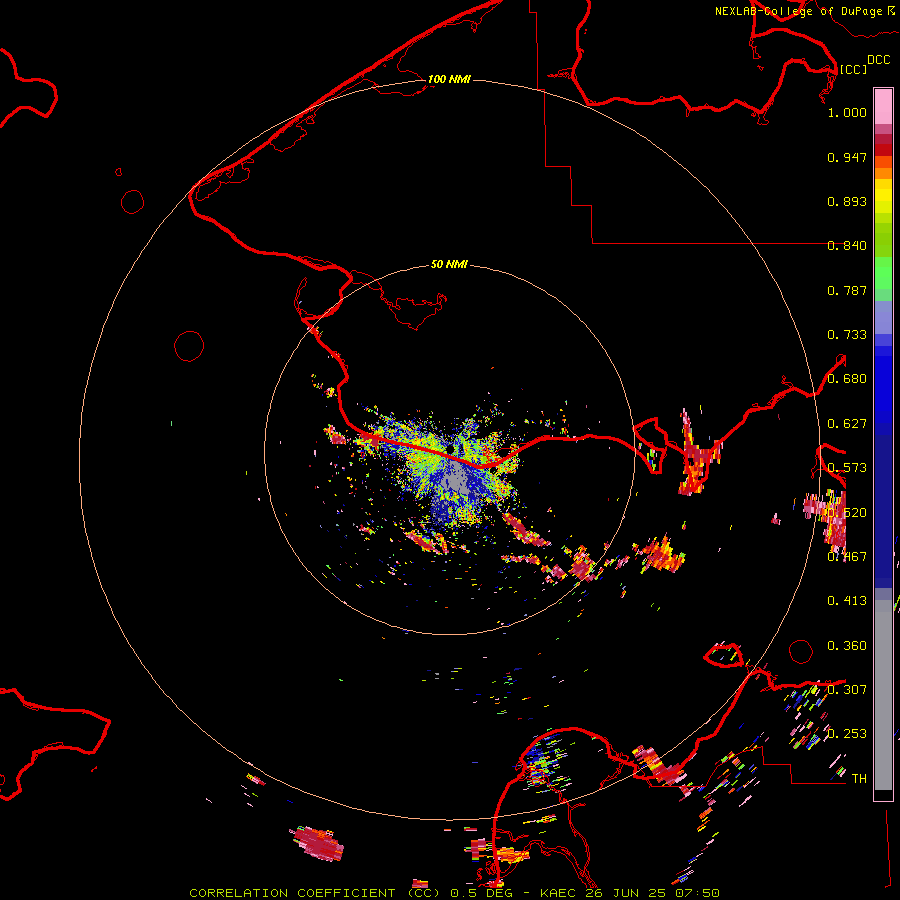Image resolution: width=900 pixels, height=900 pixels.
Task: Select the 0.787 scale value
Action: pyautogui.click(x=847, y=290)
